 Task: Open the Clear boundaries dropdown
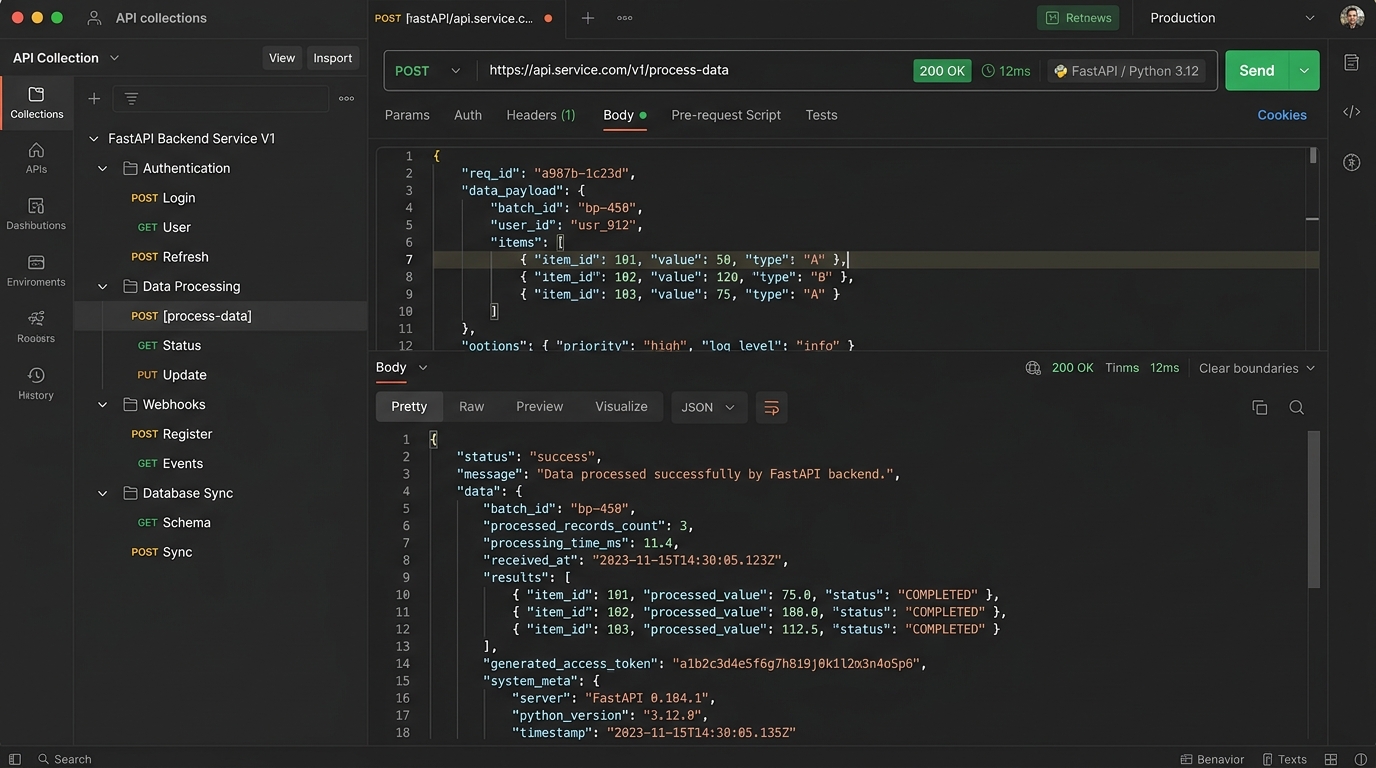(1257, 368)
